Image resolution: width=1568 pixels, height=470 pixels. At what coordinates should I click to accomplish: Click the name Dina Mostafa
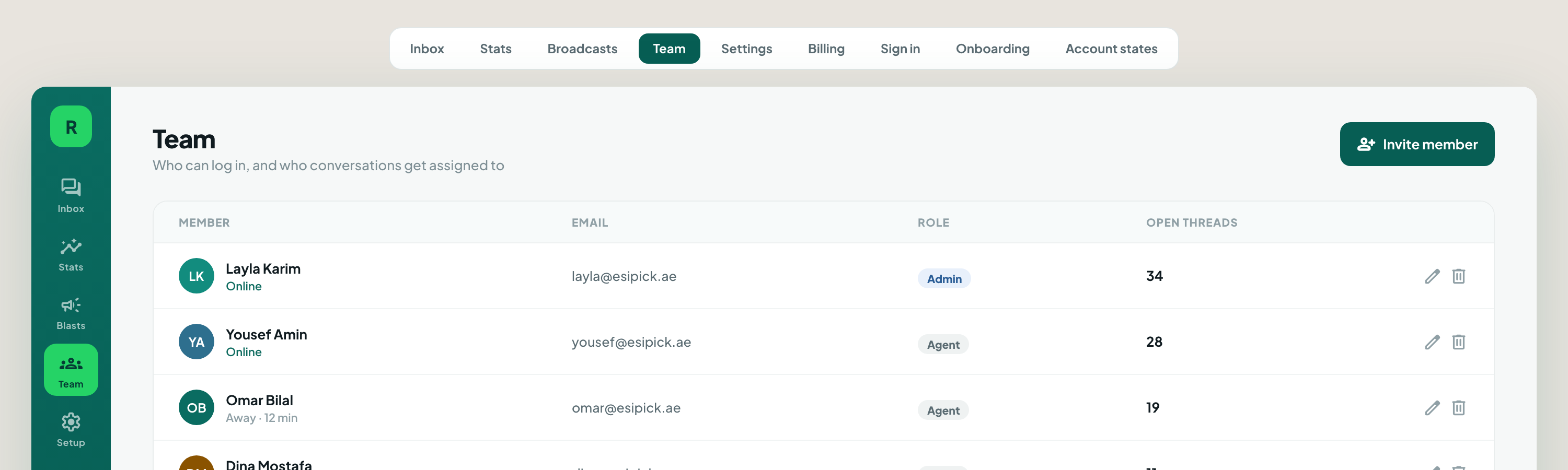269,465
